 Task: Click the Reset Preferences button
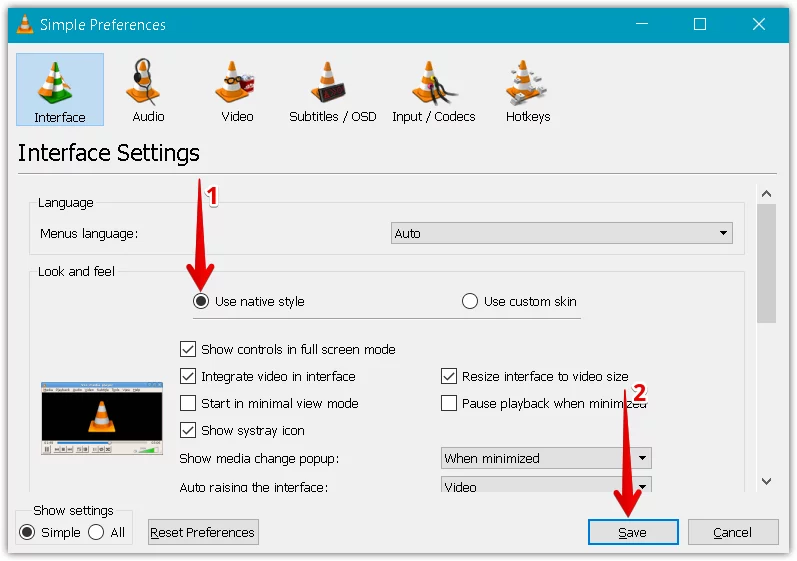coord(203,532)
